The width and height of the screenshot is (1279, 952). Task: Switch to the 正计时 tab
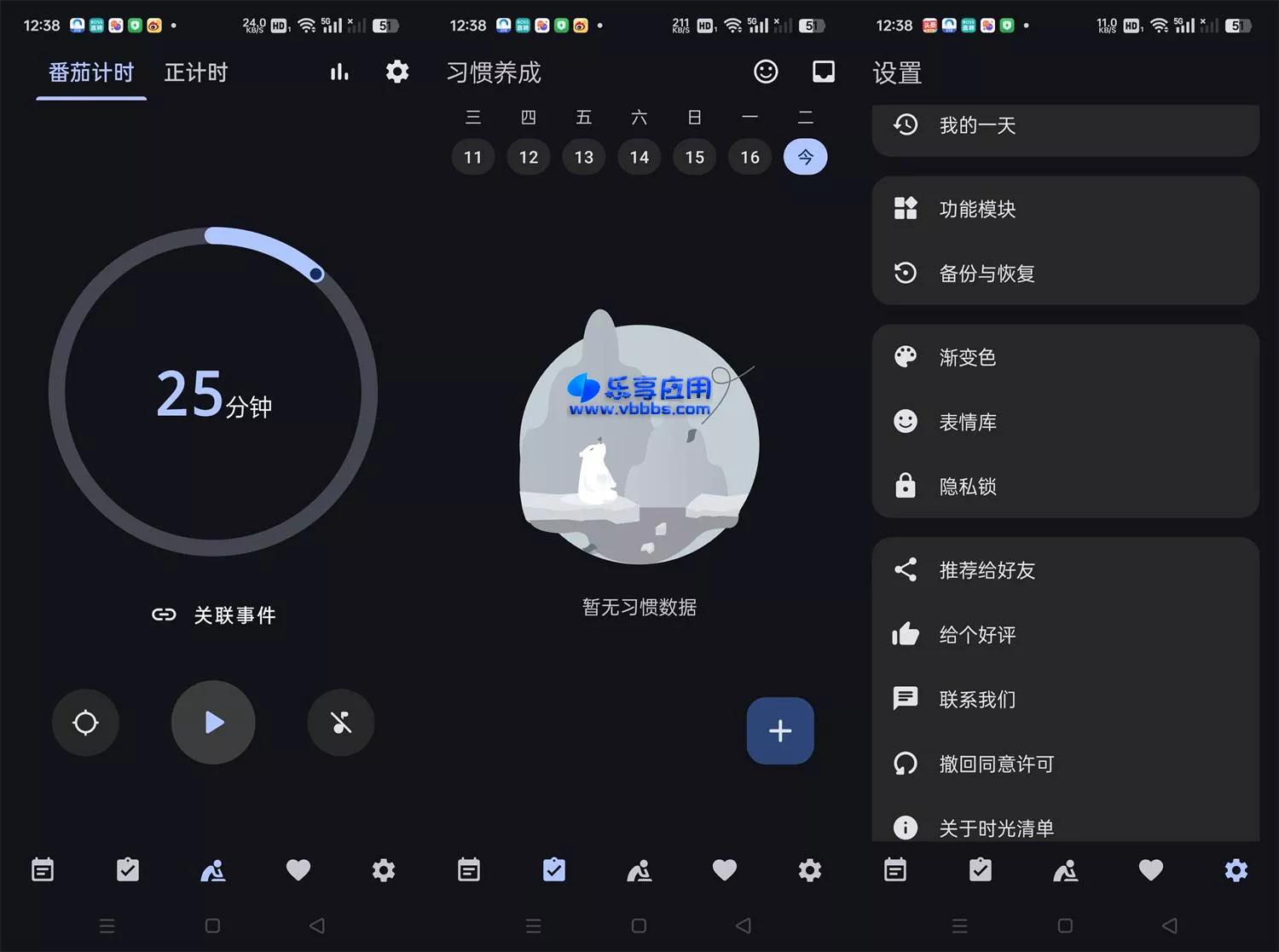point(195,72)
